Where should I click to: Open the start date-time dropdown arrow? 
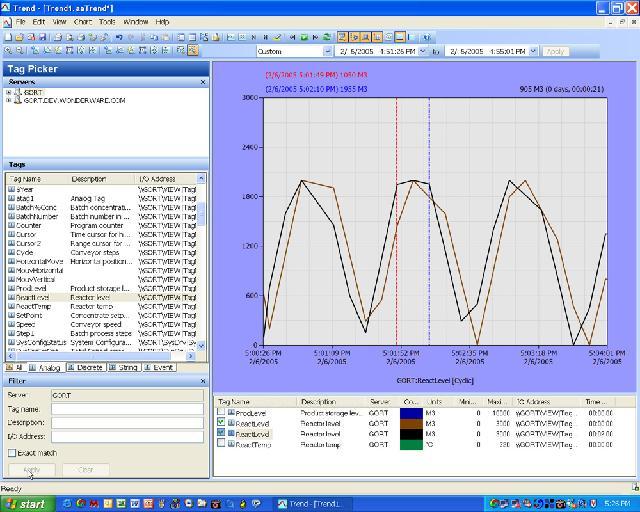(423, 51)
